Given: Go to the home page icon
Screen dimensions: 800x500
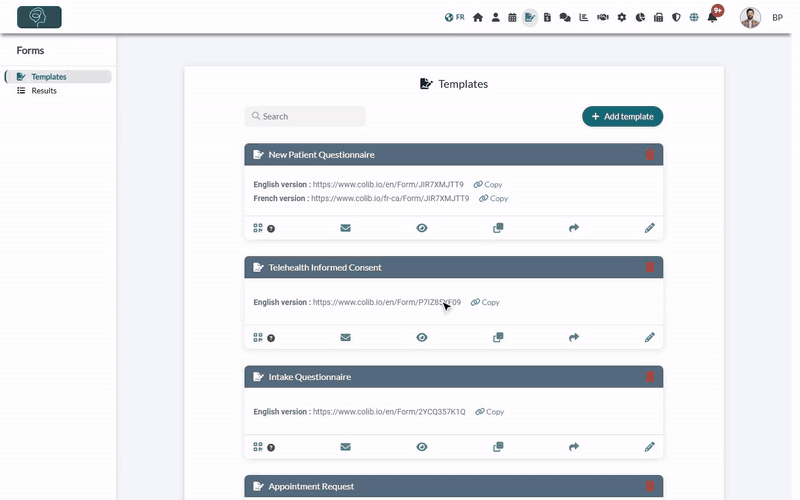Looking at the screenshot, I should (x=478, y=17).
